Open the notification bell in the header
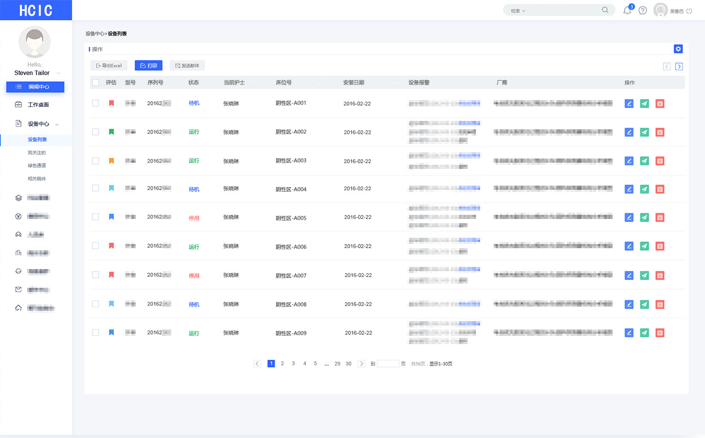Screen dimensions: 705x438 (627, 11)
